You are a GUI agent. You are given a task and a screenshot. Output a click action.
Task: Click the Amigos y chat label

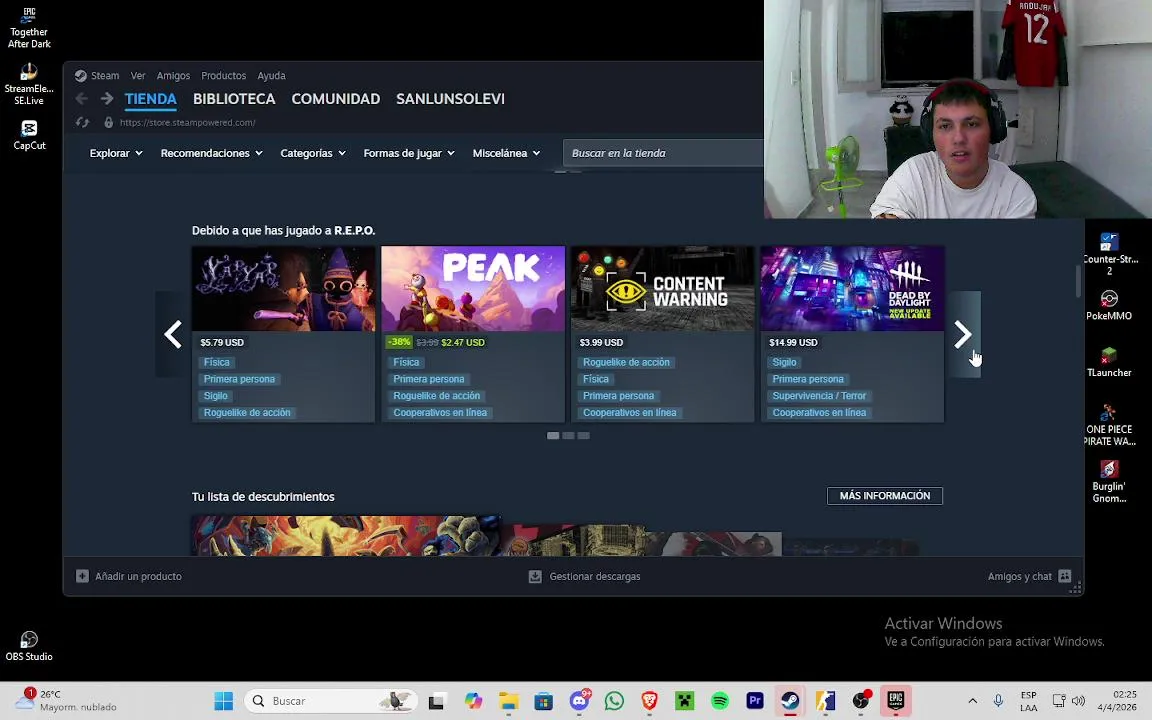coord(1020,576)
